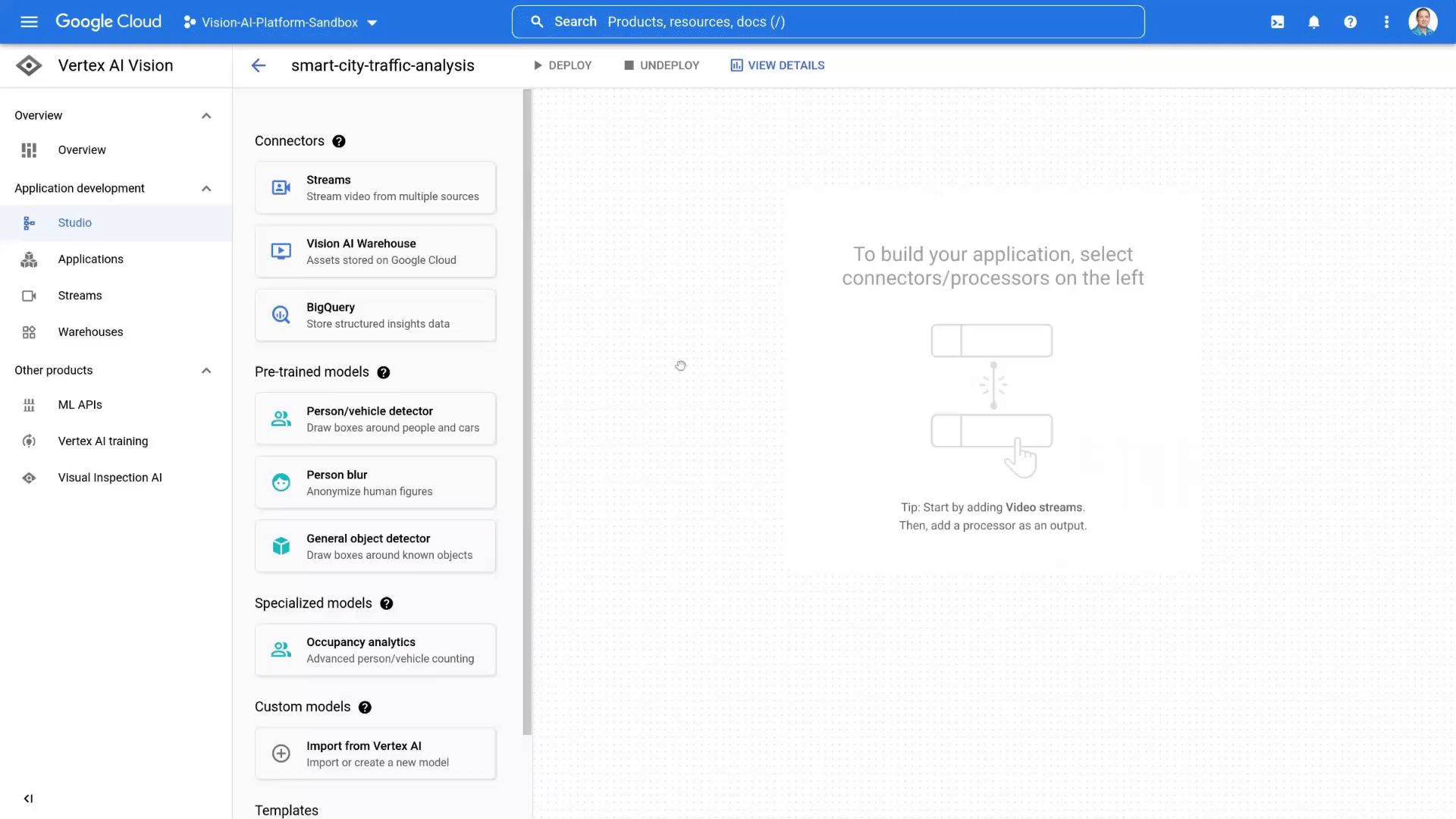
Task: Click the Custom models help icon
Action: pyautogui.click(x=364, y=706)
